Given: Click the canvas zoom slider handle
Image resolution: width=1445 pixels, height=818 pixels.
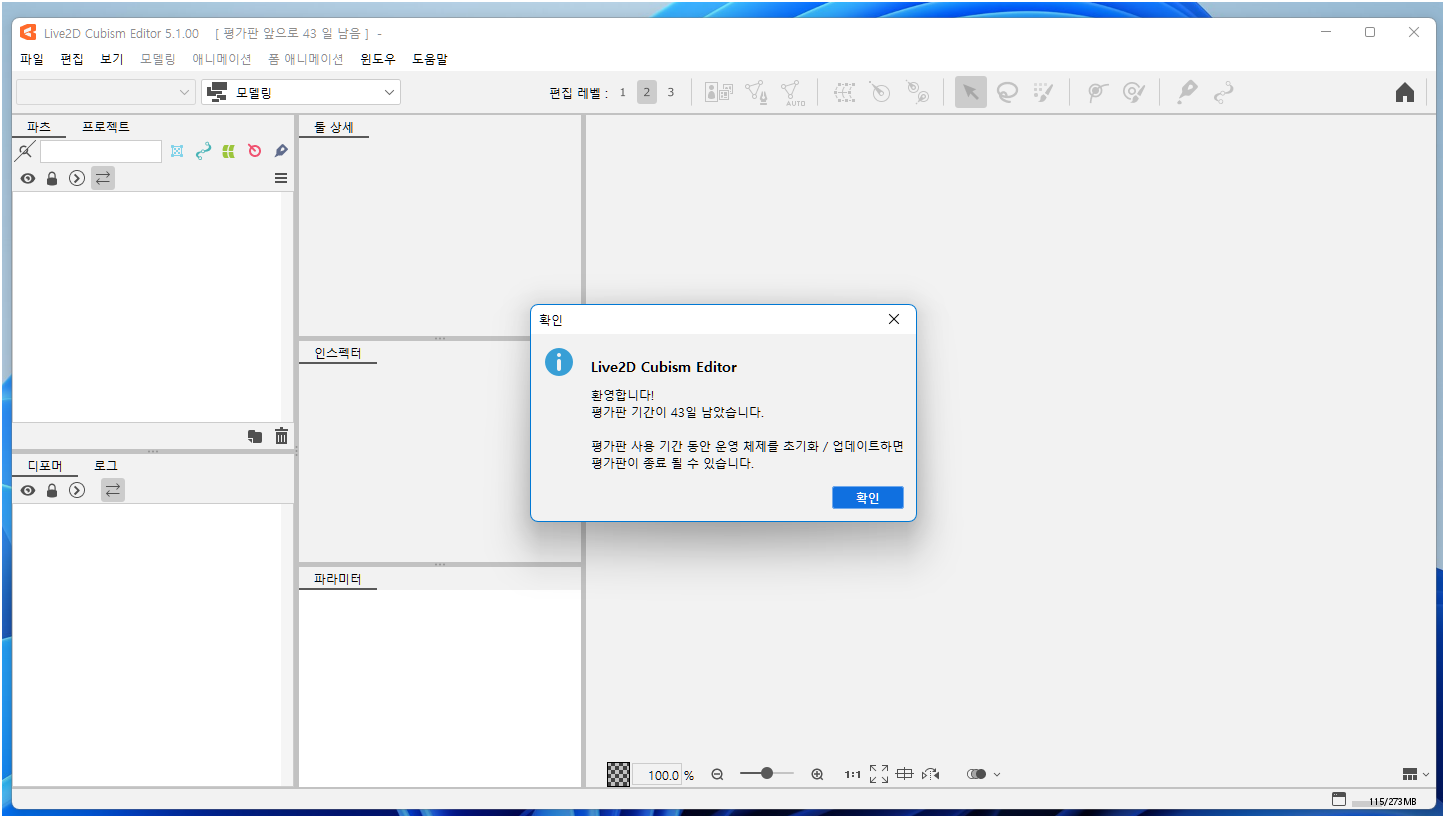Looking at the screenshot, I should point(767,773).
